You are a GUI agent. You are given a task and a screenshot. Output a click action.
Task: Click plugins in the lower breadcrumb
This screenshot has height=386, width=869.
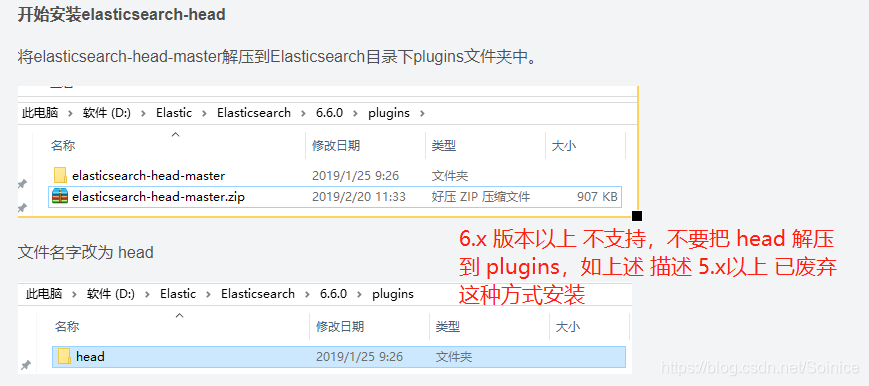coord(393,293)
